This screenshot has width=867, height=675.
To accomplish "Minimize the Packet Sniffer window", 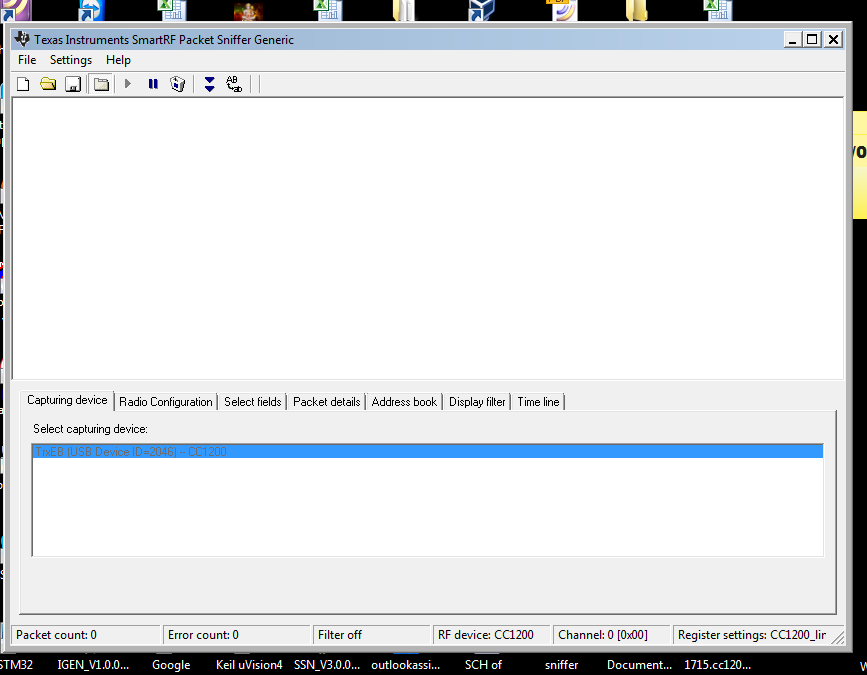I will click(792, 39).
